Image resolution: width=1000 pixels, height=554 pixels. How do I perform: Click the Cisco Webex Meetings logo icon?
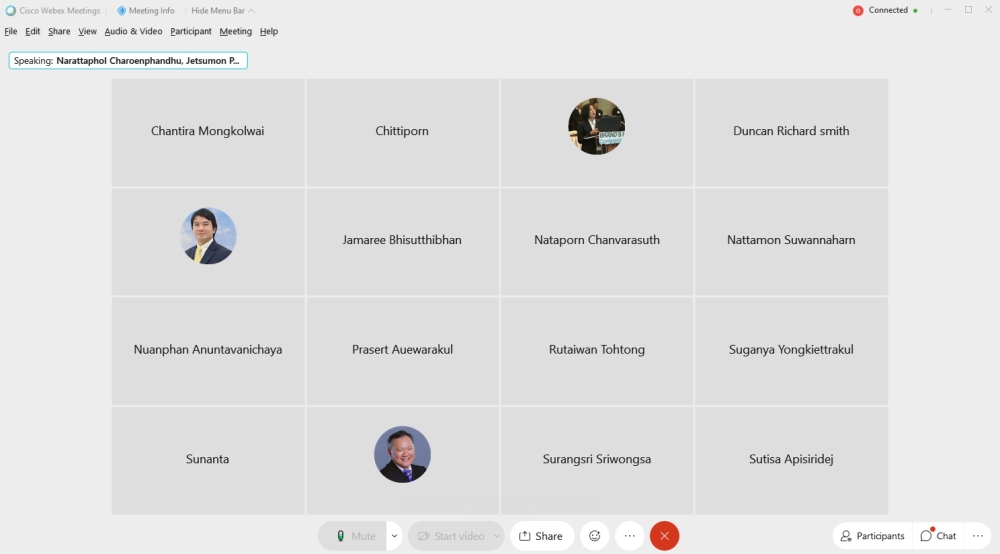click(11, 11)
